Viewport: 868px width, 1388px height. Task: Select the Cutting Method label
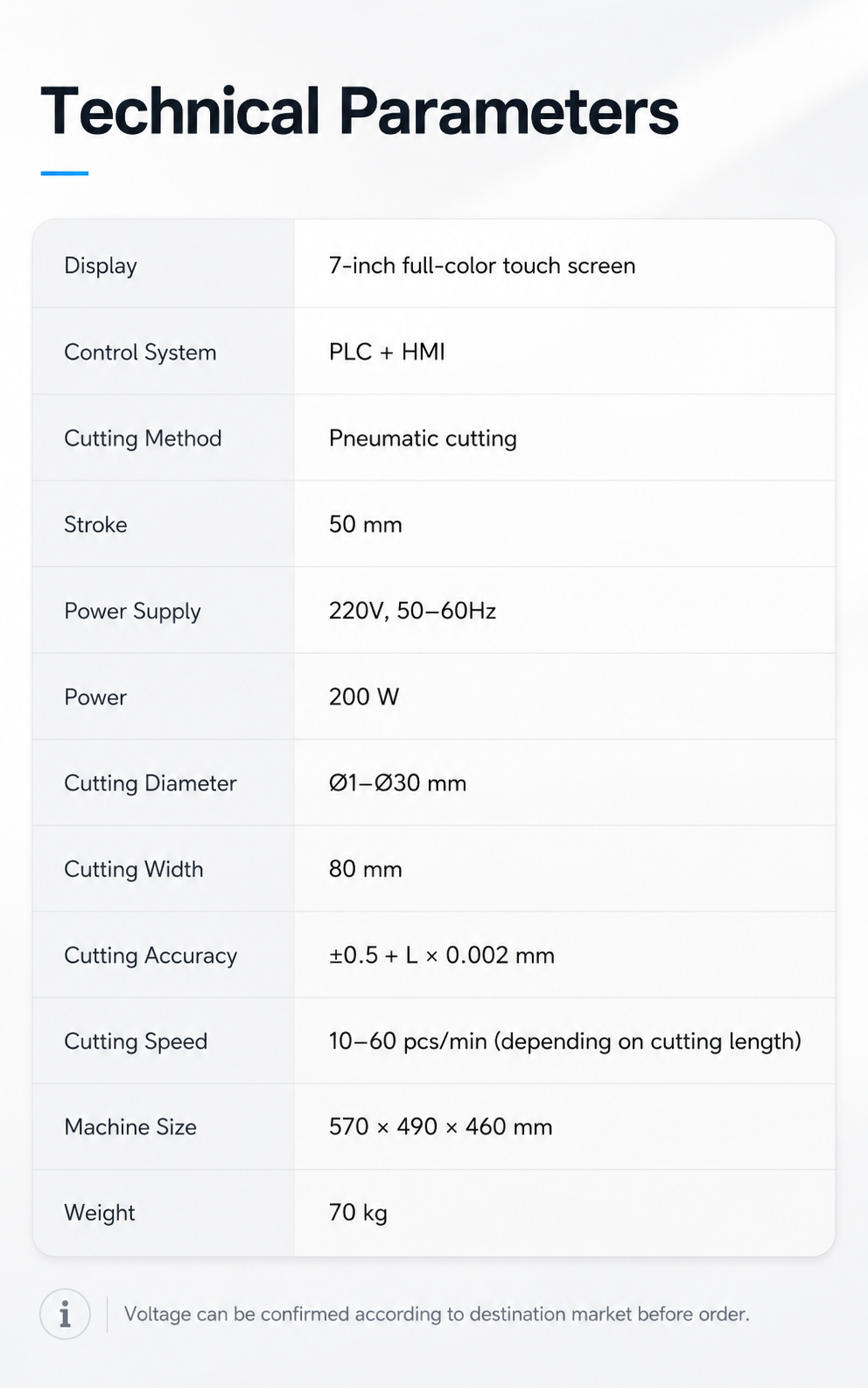pos(143,438)
